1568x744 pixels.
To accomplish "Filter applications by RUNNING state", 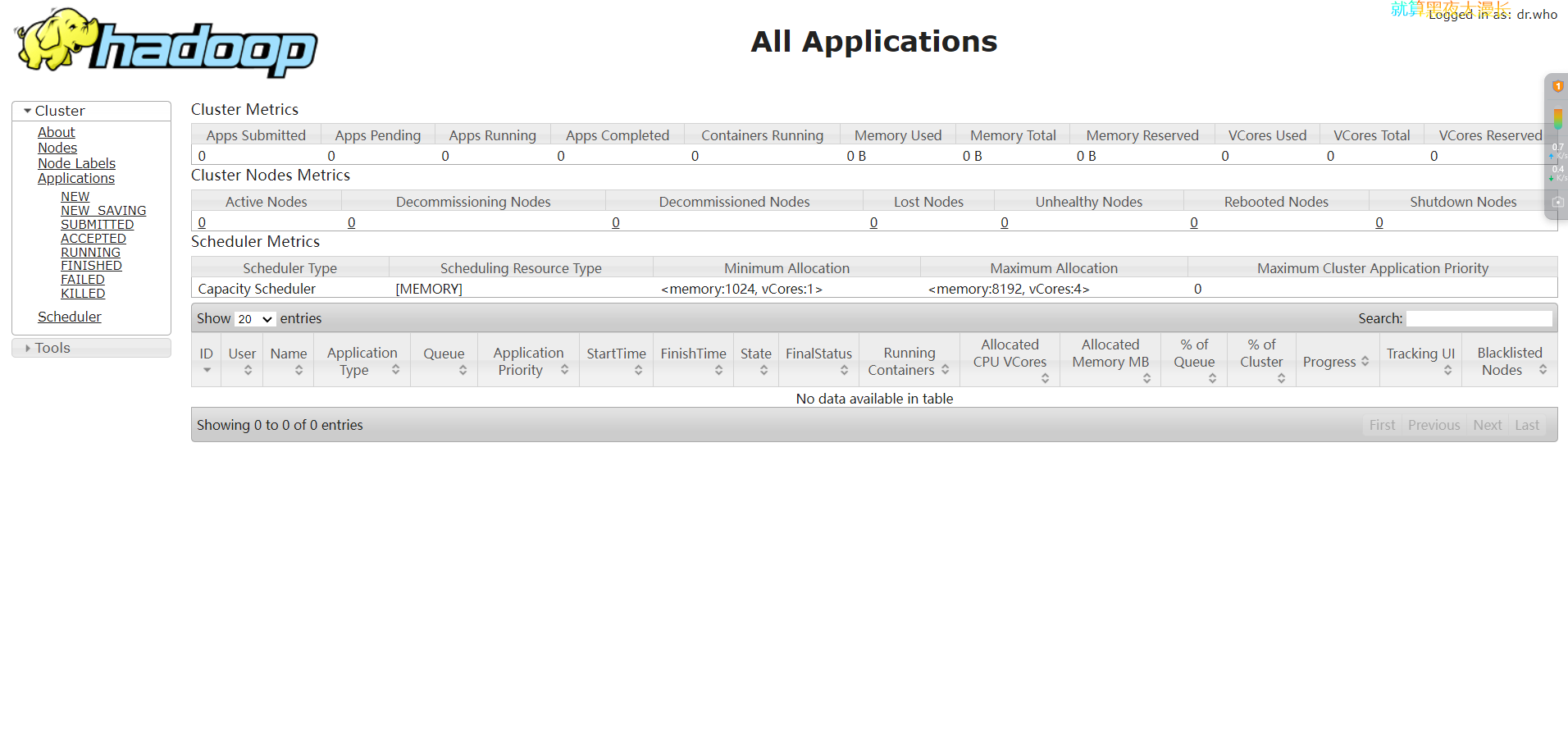I will coord(90,253).
